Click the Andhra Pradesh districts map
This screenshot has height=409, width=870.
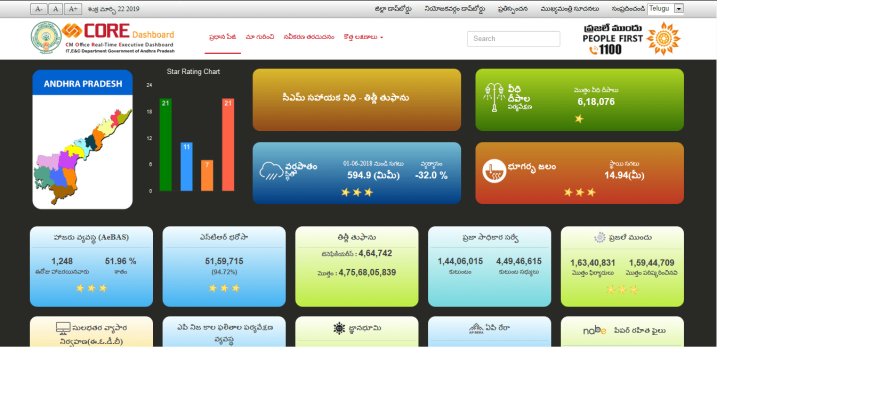[x=82, y=156]
